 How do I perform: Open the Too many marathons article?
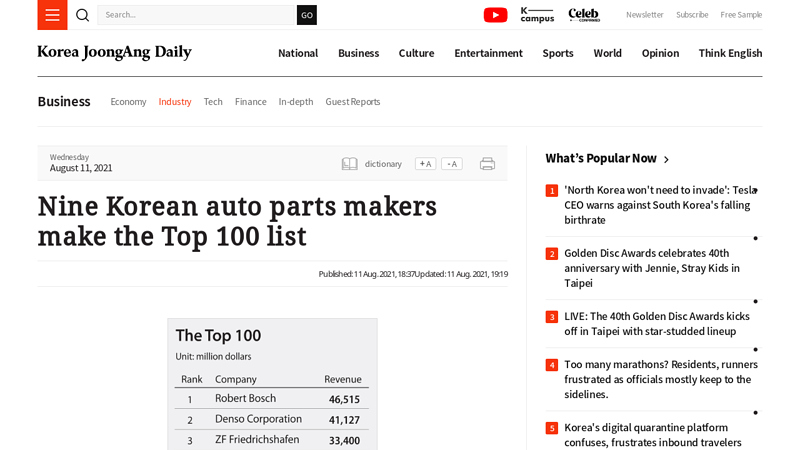point(661,380)
